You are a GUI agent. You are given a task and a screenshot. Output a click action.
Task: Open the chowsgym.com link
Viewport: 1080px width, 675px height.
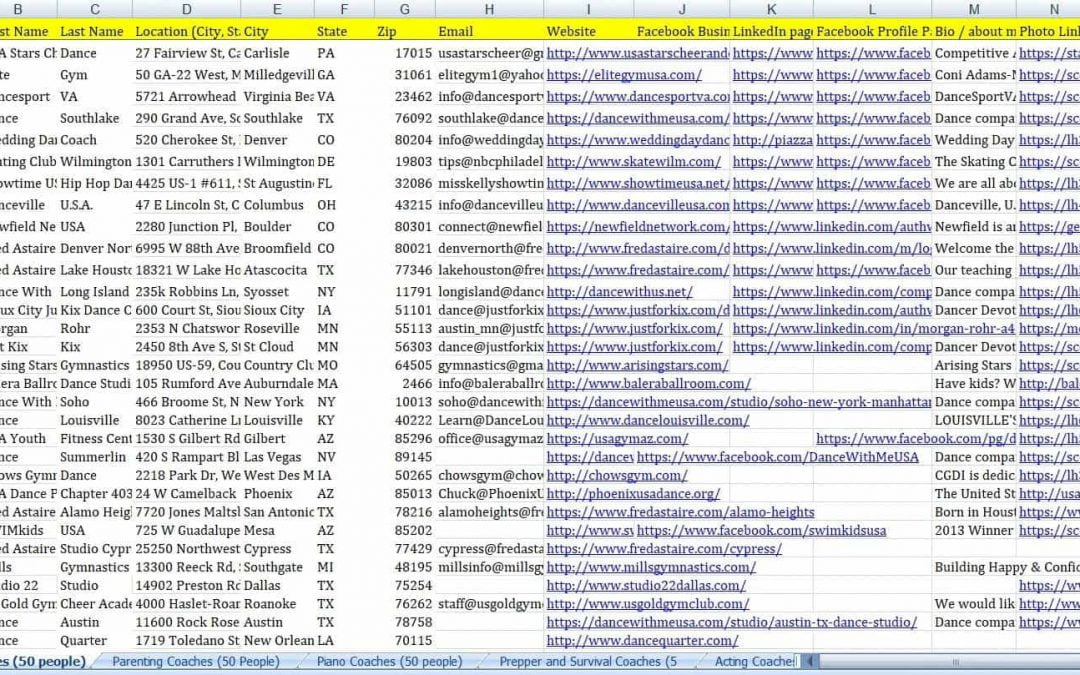[616, 475]
